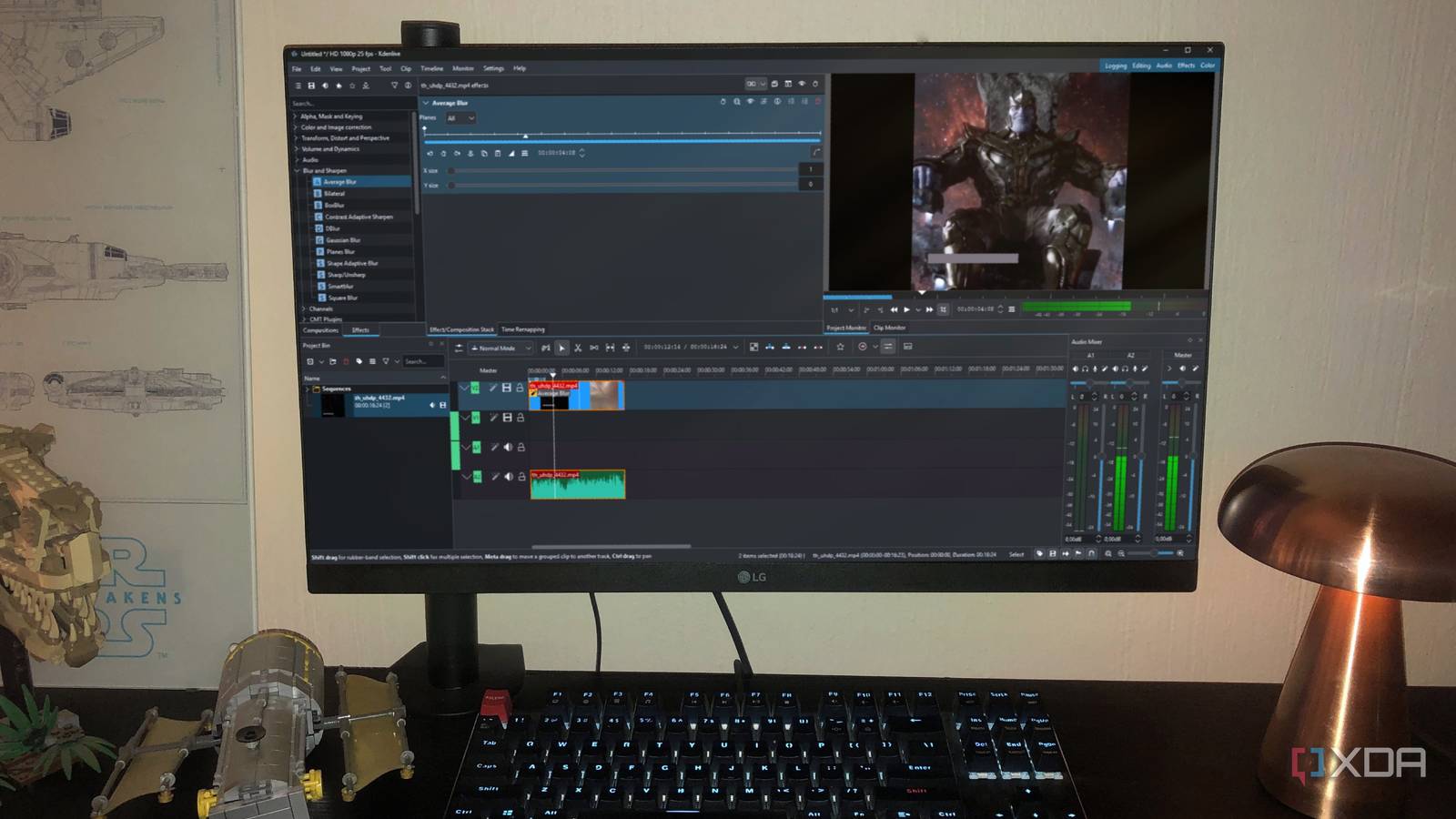Image resolution: width=1456 pixels, height=819 pixels.
Task: Lock the top video track
Action: (x=521, y=389)
